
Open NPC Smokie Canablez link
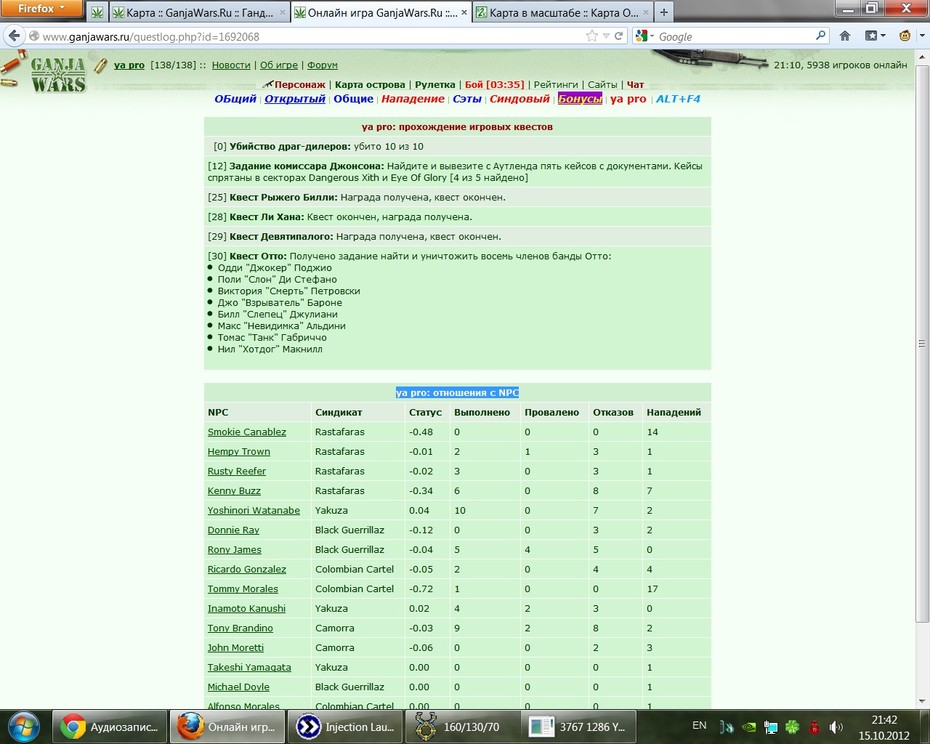click(247, 432)
